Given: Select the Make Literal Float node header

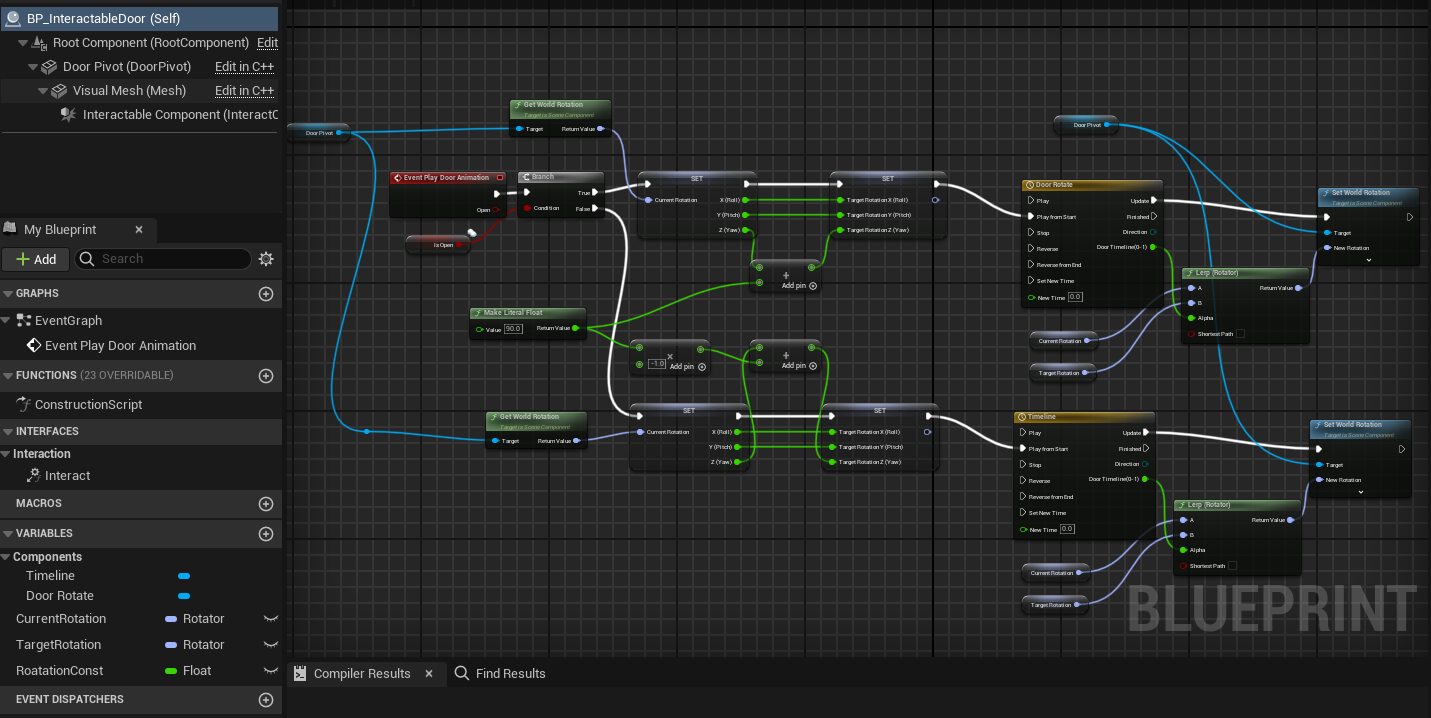Looking at the screenshot, I should point(529,313).
